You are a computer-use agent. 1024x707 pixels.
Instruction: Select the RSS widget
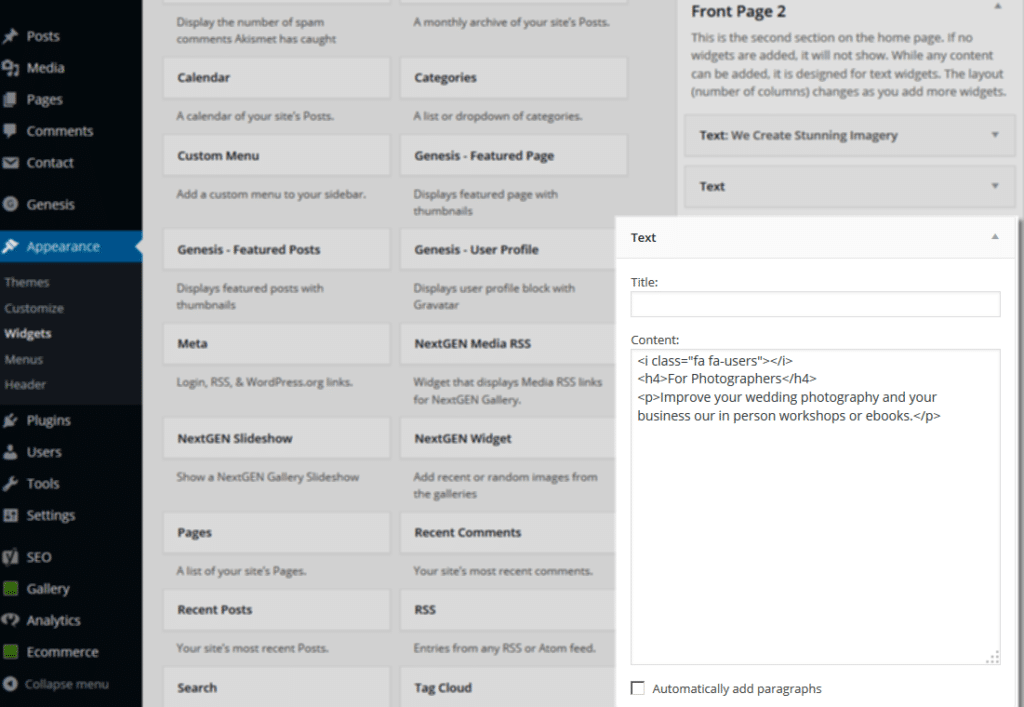click(x=507, y=610)
